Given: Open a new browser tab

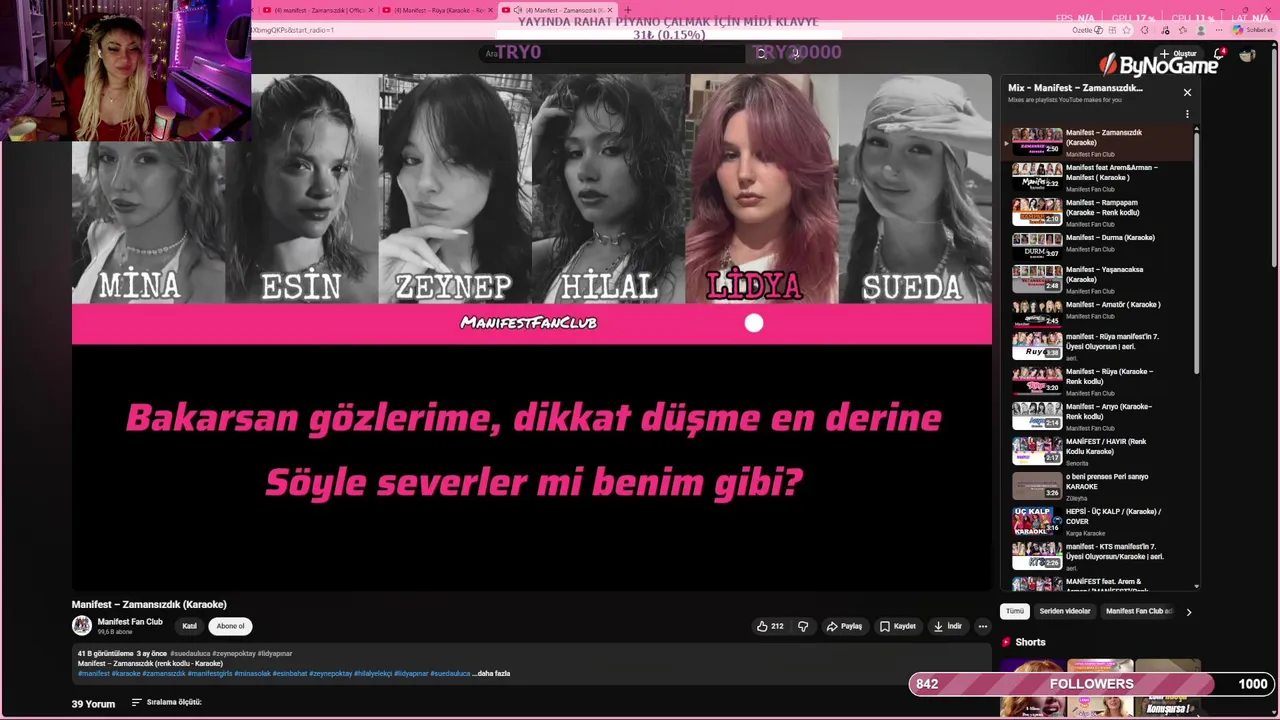Looking at the screenshot, I should coord(628,10).
